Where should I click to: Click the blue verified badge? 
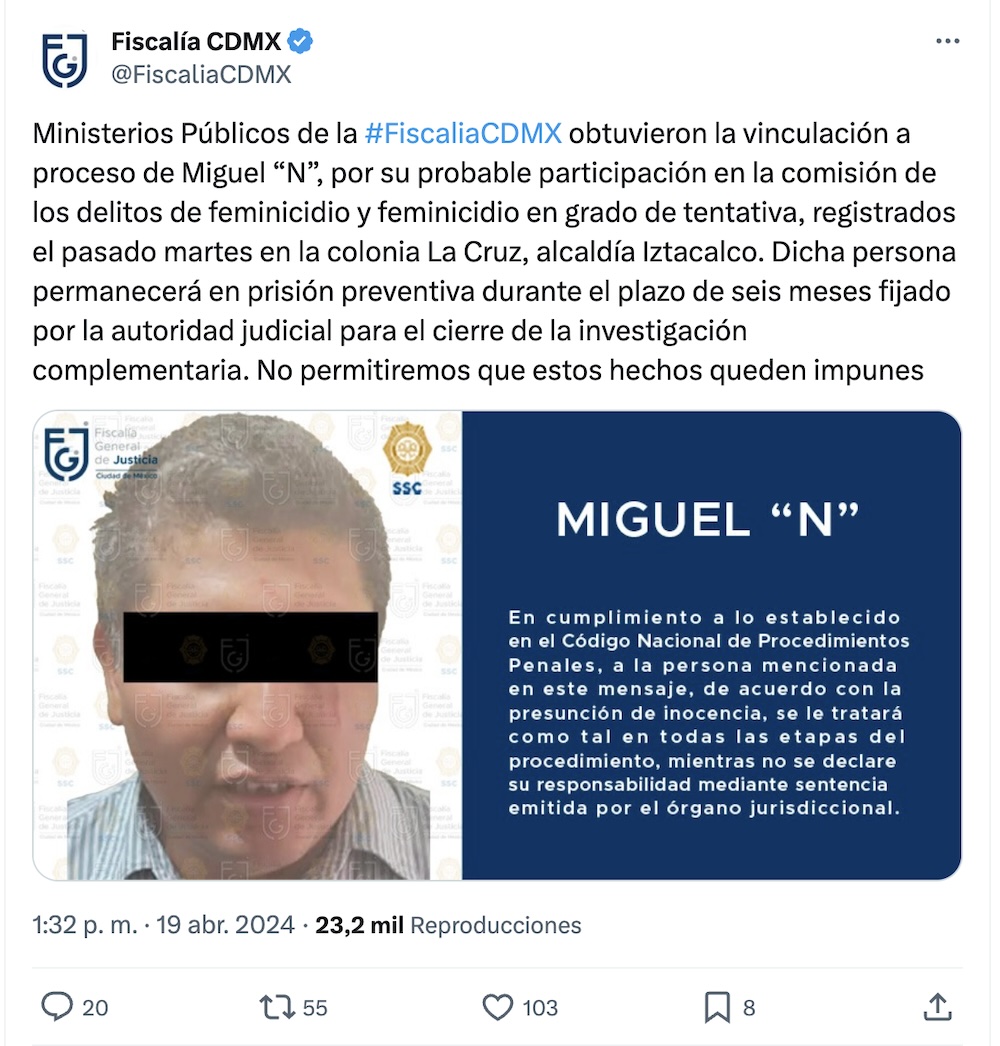(300, 41)
